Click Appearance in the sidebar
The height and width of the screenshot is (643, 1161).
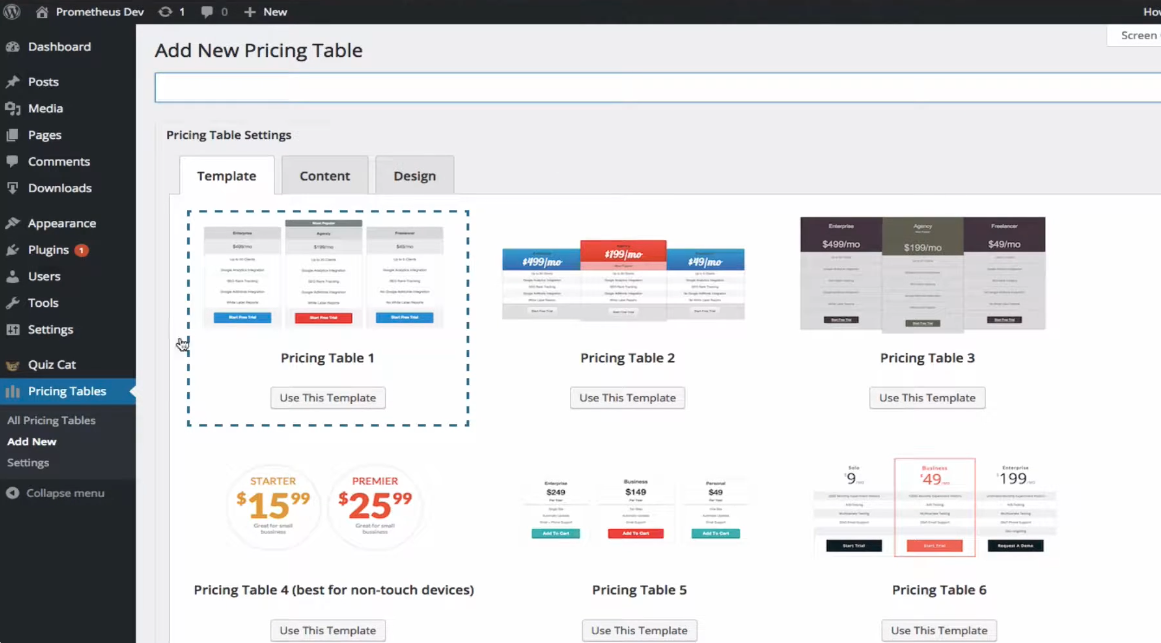coord(61,224)
